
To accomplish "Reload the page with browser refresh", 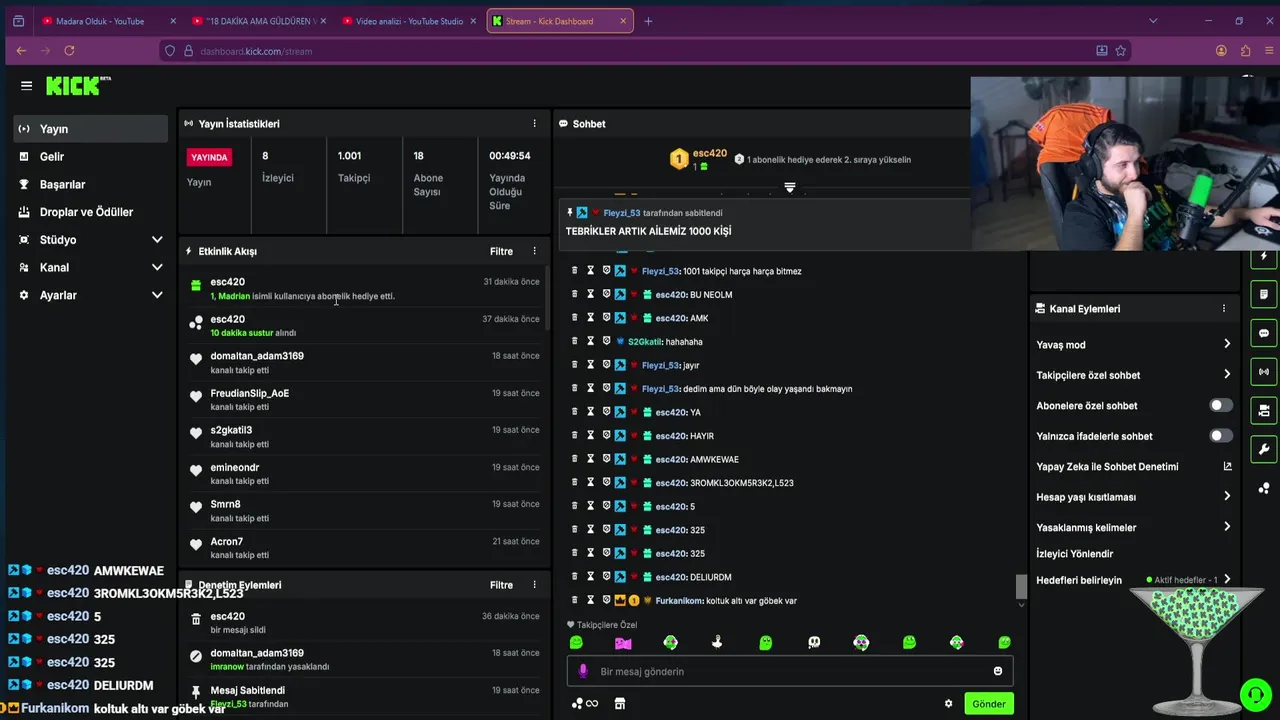I will click(69, 51).
